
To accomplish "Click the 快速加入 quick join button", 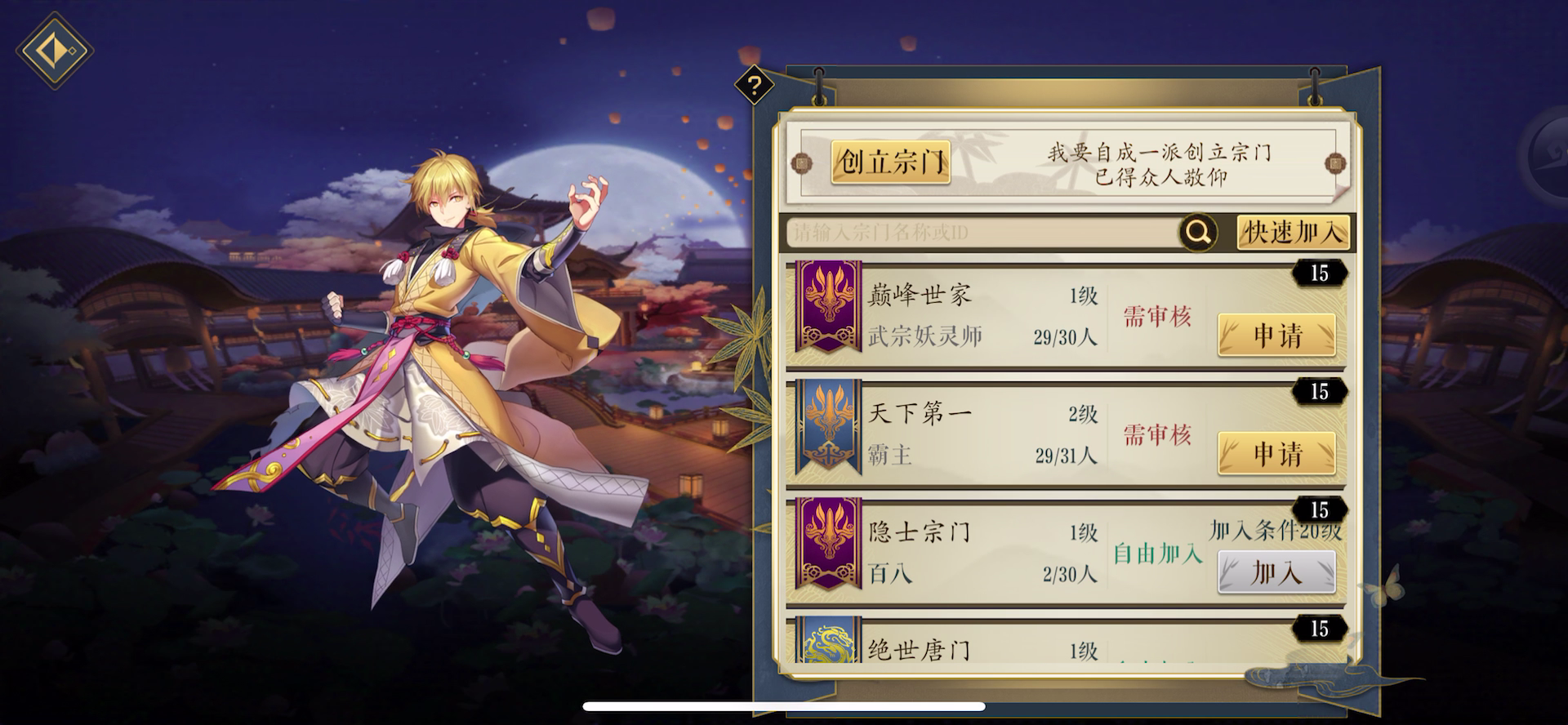I will 1293,233.
